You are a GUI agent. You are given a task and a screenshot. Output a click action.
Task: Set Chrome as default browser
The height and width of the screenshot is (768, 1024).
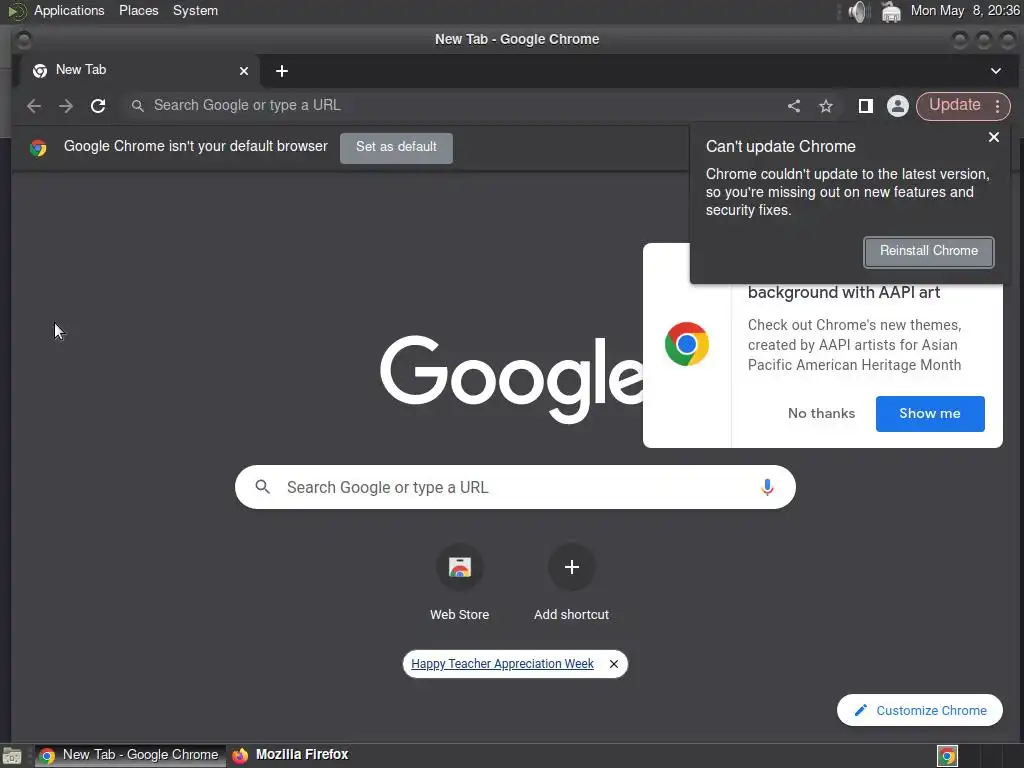click(396, 147)
